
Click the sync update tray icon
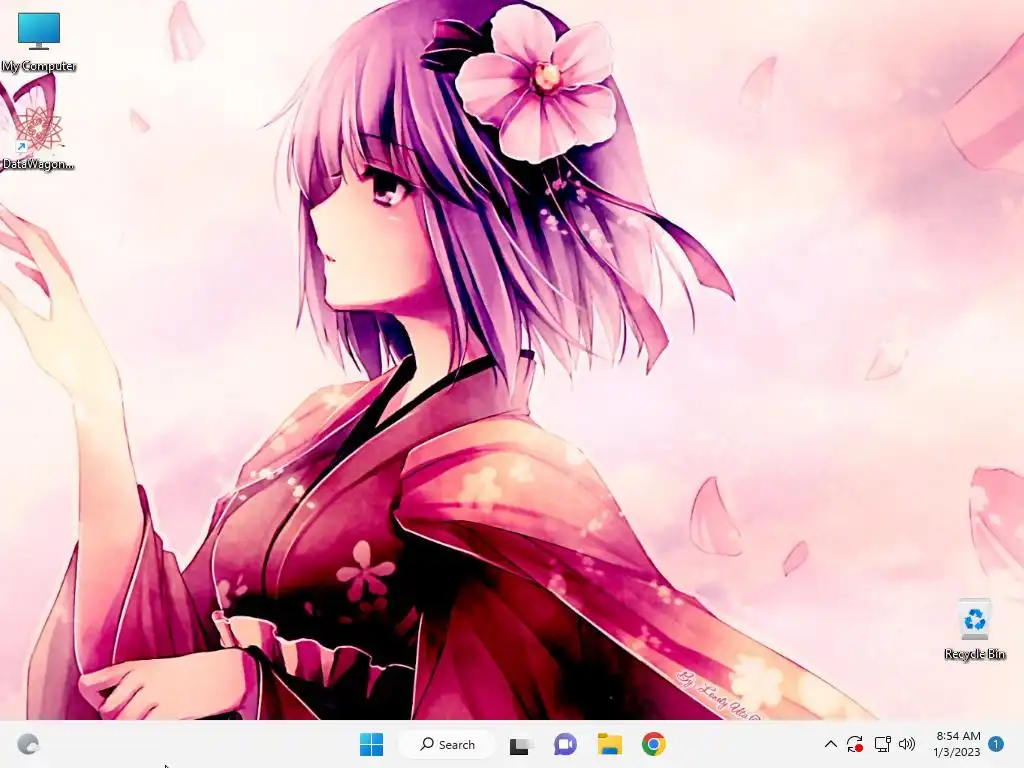click(x=855, y=744)
